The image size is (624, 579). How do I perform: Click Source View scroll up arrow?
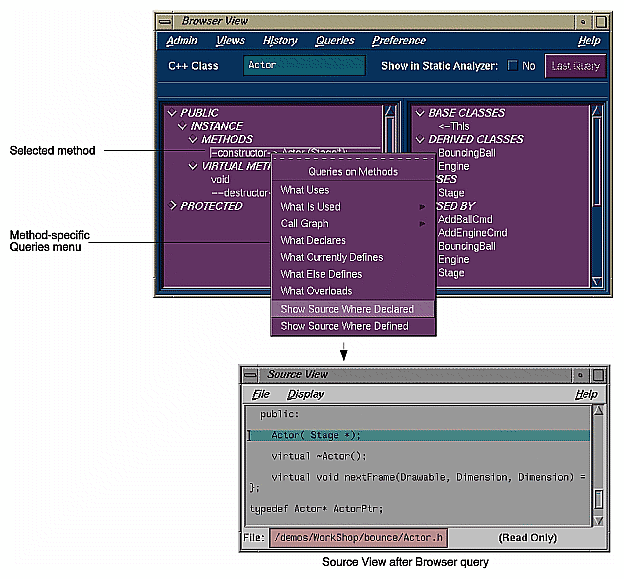tap(598, 410)
